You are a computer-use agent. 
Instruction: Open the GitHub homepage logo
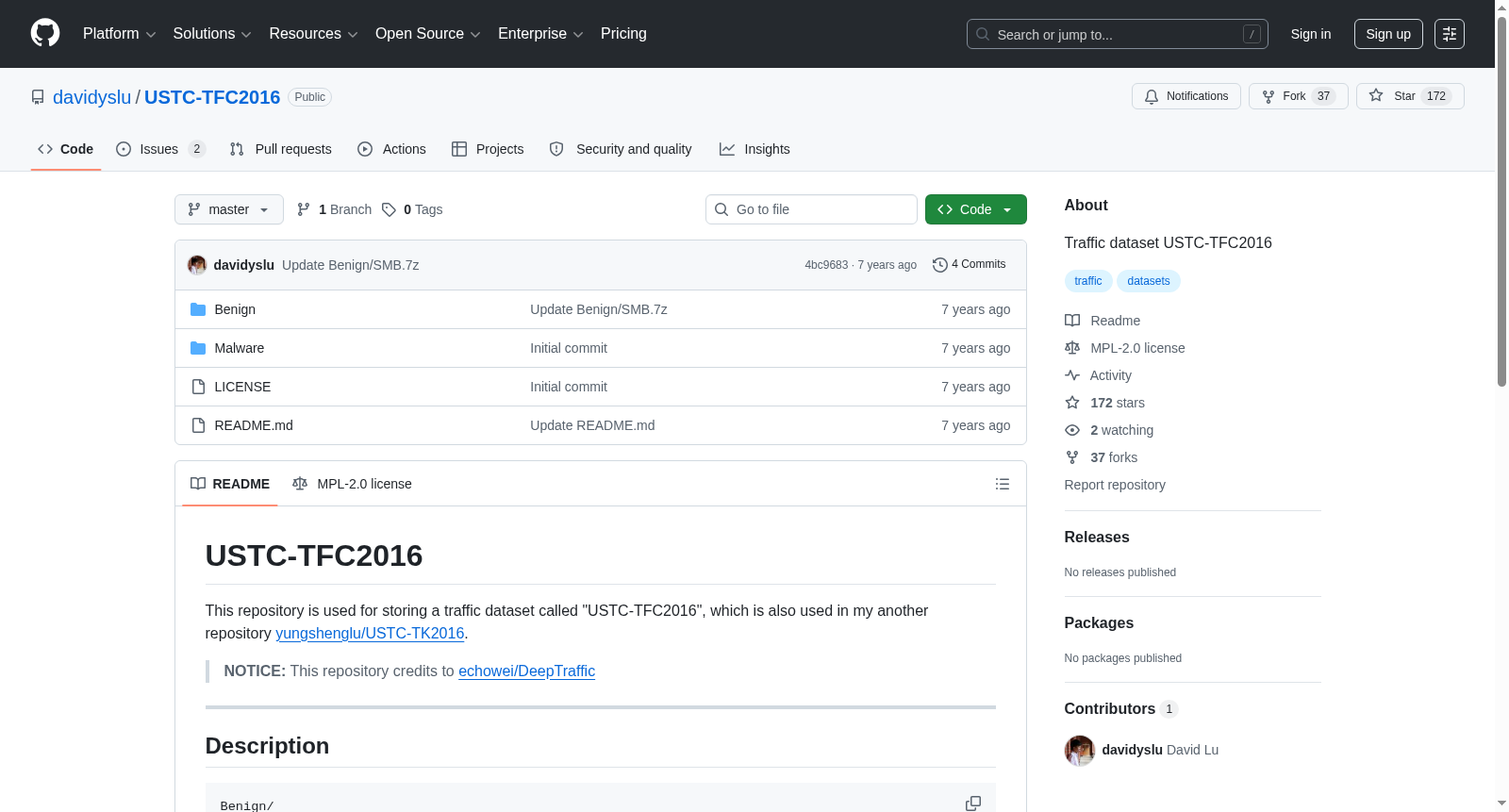click(45, 34)
